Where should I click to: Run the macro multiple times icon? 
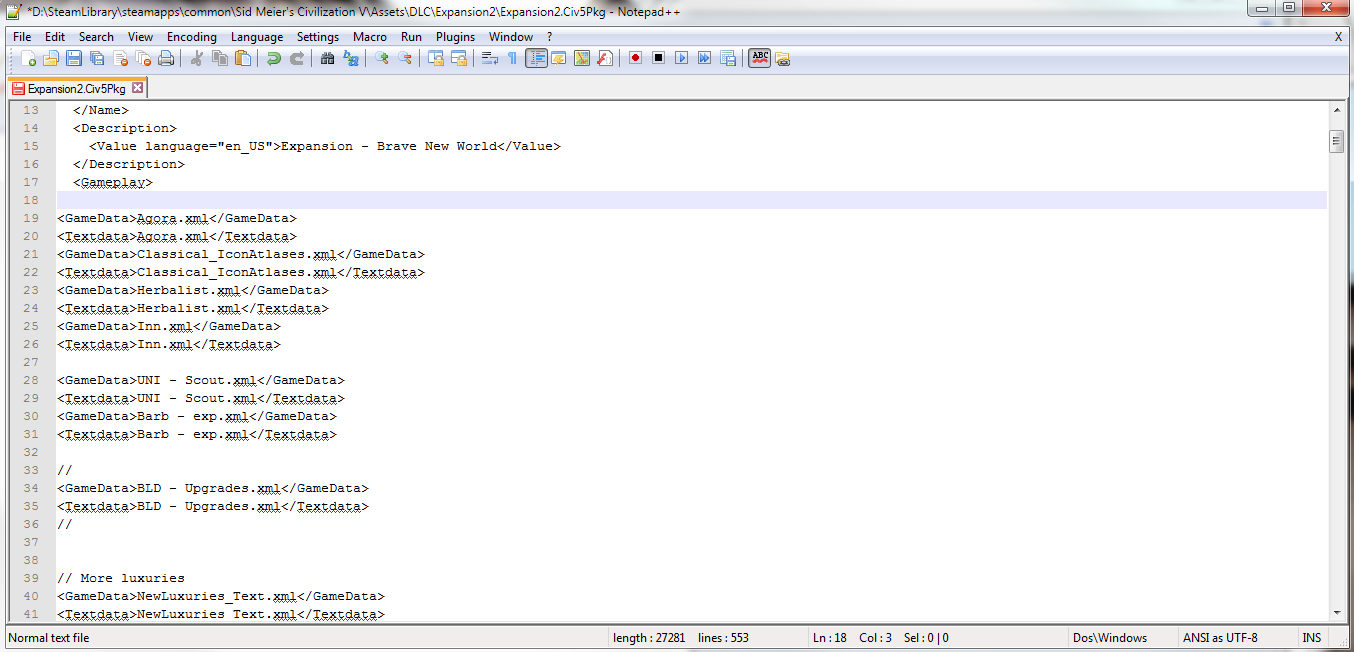tap(704, 58)
